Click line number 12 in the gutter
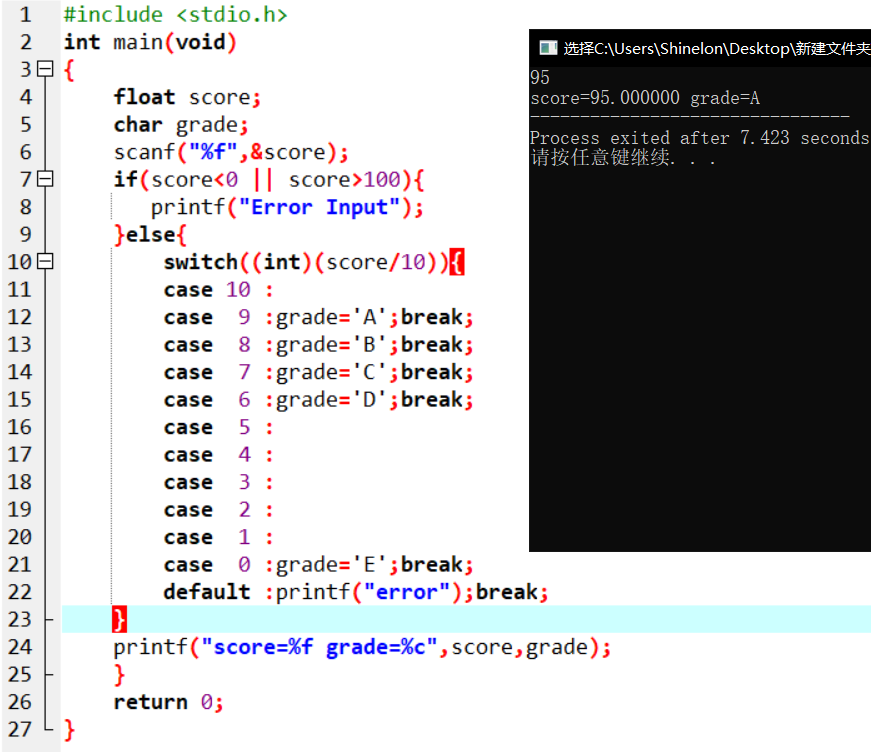 coord(20,317)
